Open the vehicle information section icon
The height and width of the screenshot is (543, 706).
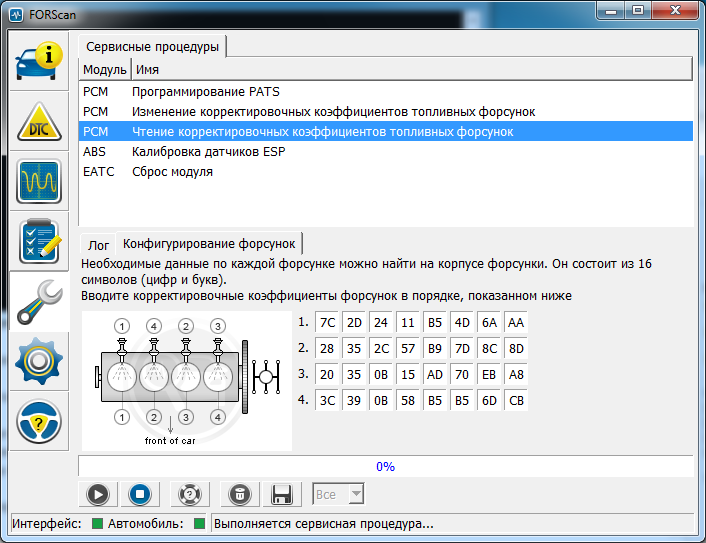tap(39, 61)
